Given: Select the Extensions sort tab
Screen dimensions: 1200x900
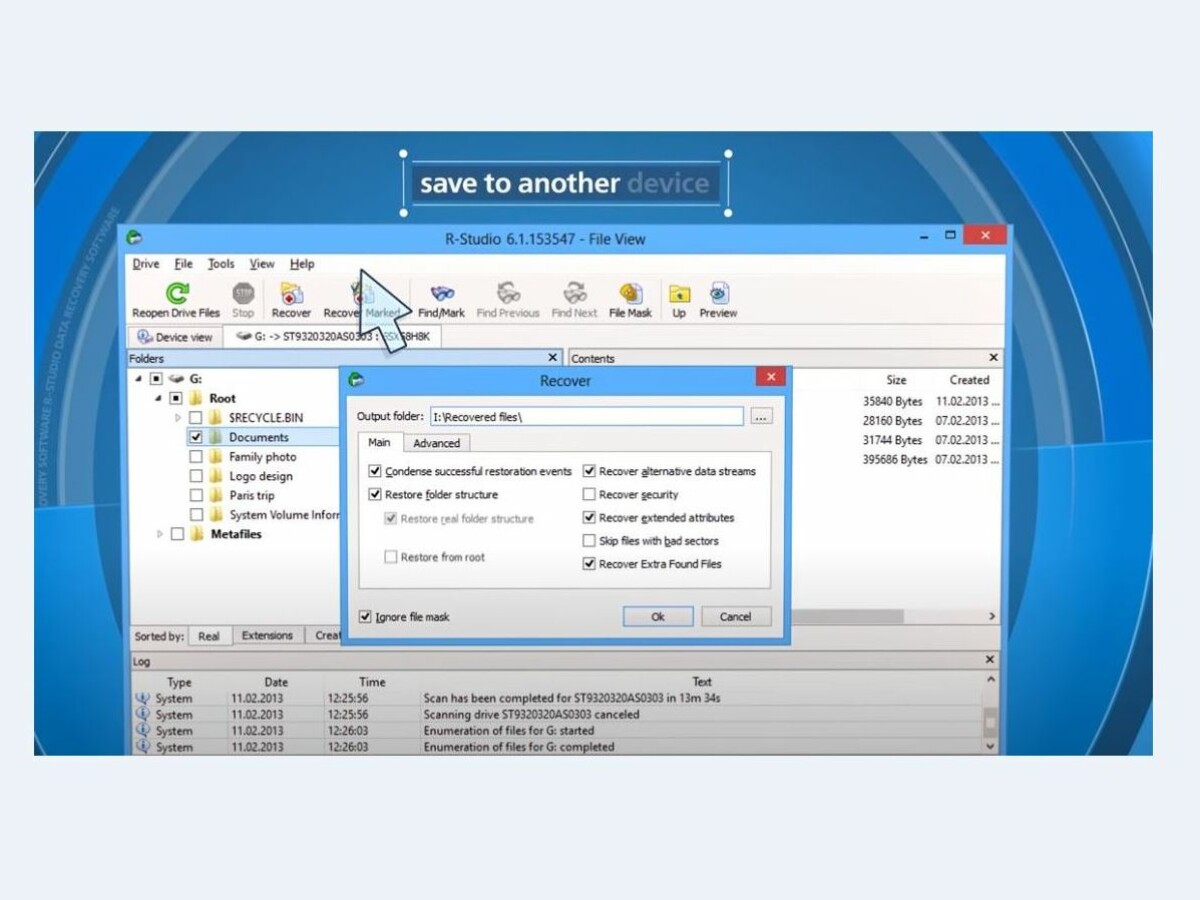Looking at the screenshot, I should (x=267, y=635).
